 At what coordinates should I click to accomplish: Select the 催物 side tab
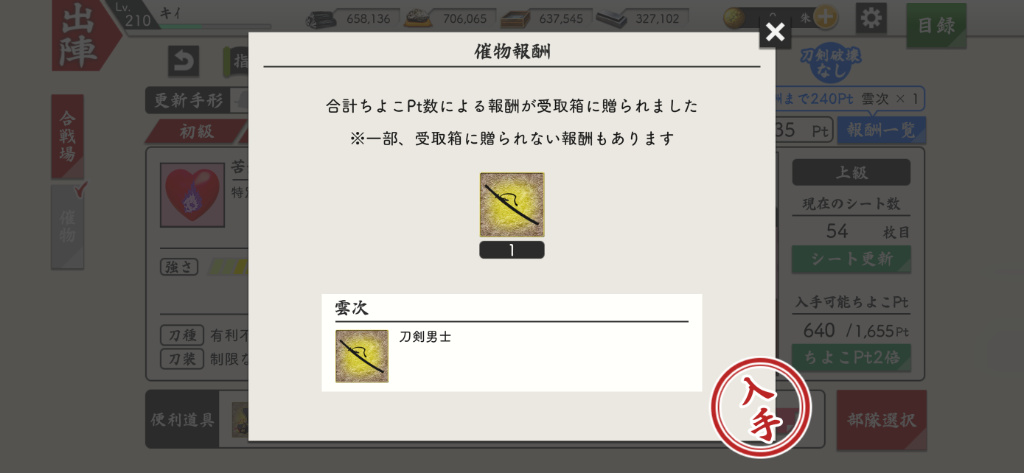coord(67,226)
